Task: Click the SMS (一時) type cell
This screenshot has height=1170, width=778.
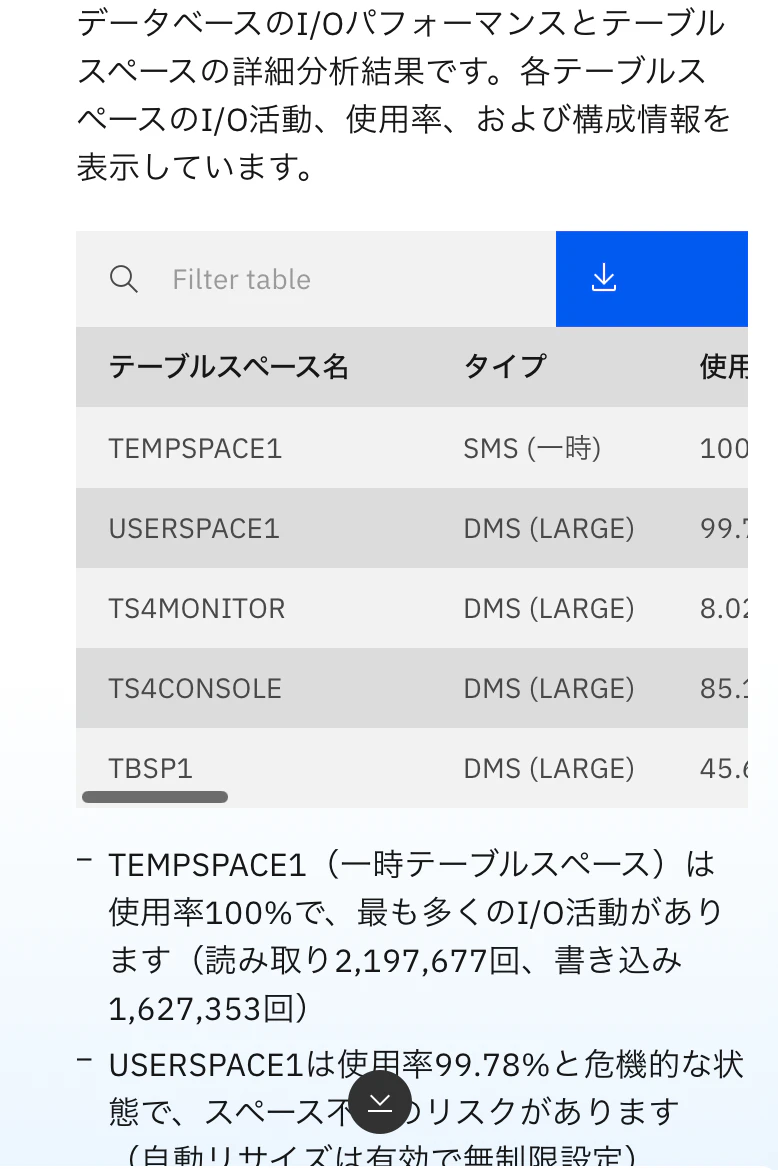Action: [529, 448]
